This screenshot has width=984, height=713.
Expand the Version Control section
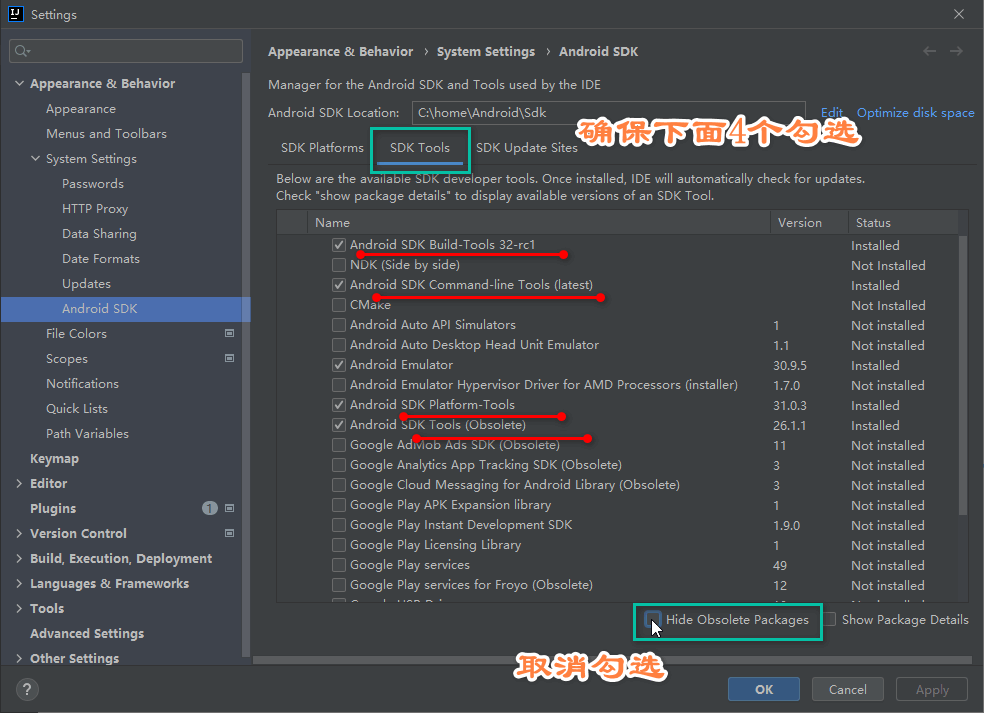coord(19,533)
